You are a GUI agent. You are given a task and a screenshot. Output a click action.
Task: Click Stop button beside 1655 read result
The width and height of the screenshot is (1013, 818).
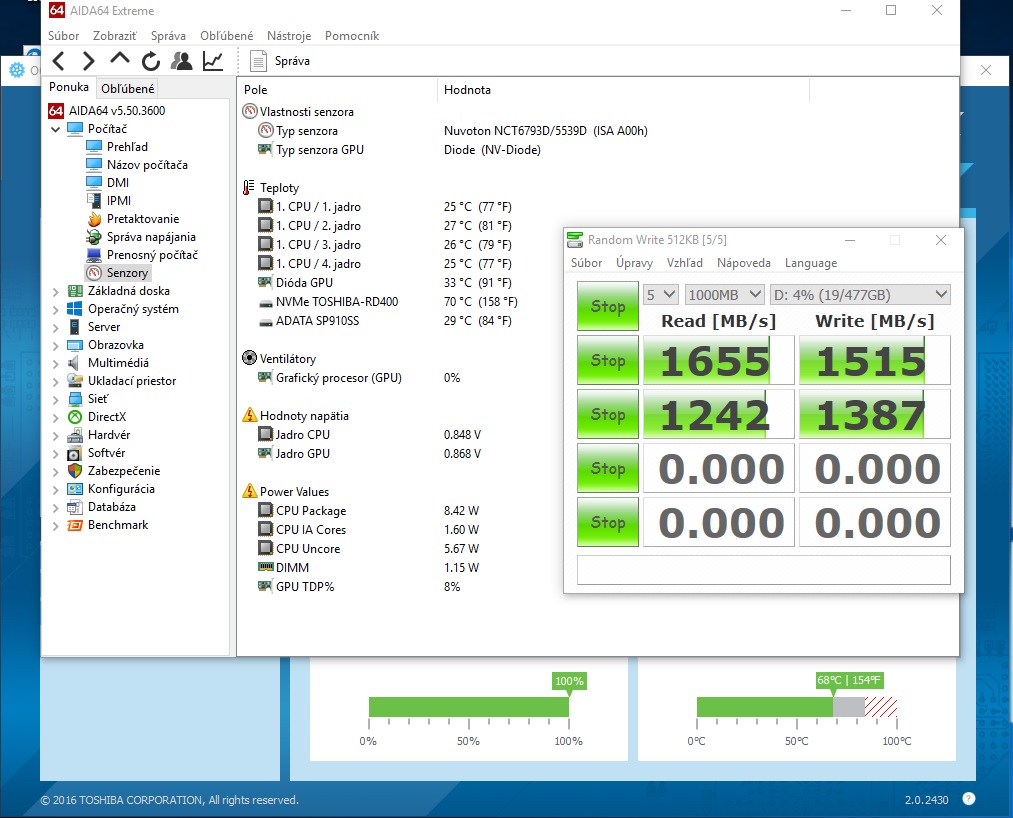607,360
